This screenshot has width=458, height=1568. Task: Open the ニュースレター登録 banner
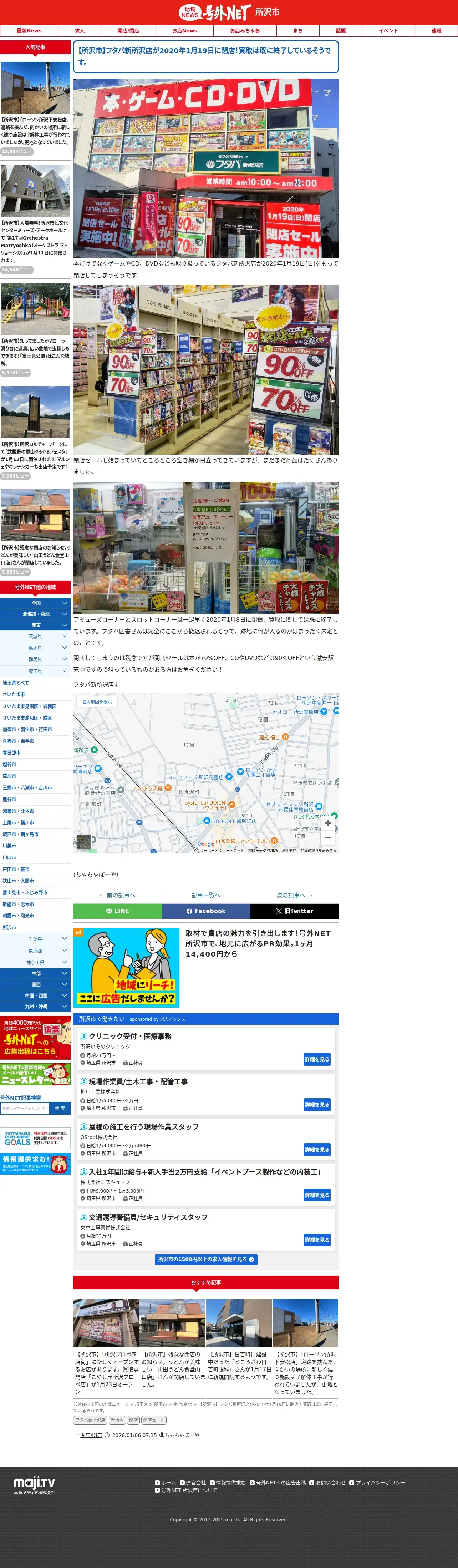(x=35, y=1074)
